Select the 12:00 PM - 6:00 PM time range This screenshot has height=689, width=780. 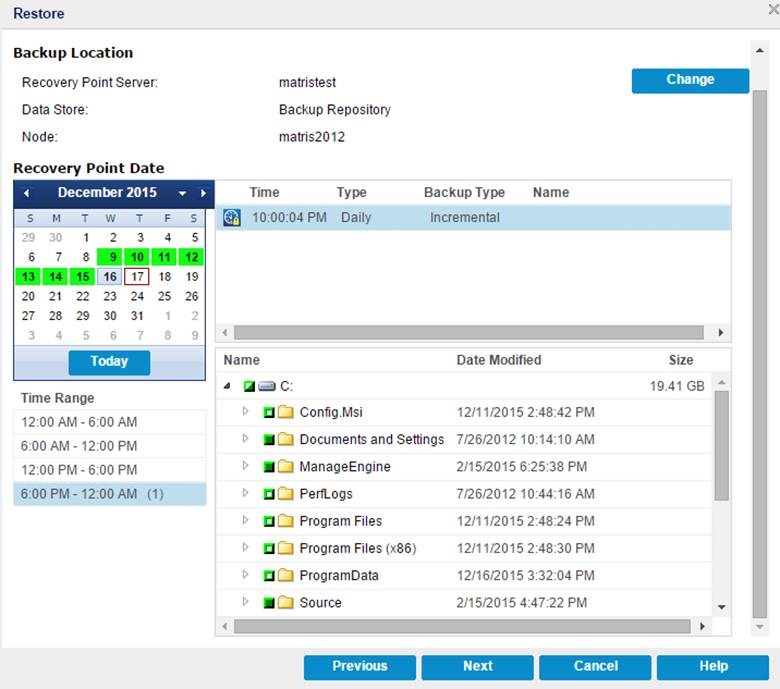pos(110,470)
